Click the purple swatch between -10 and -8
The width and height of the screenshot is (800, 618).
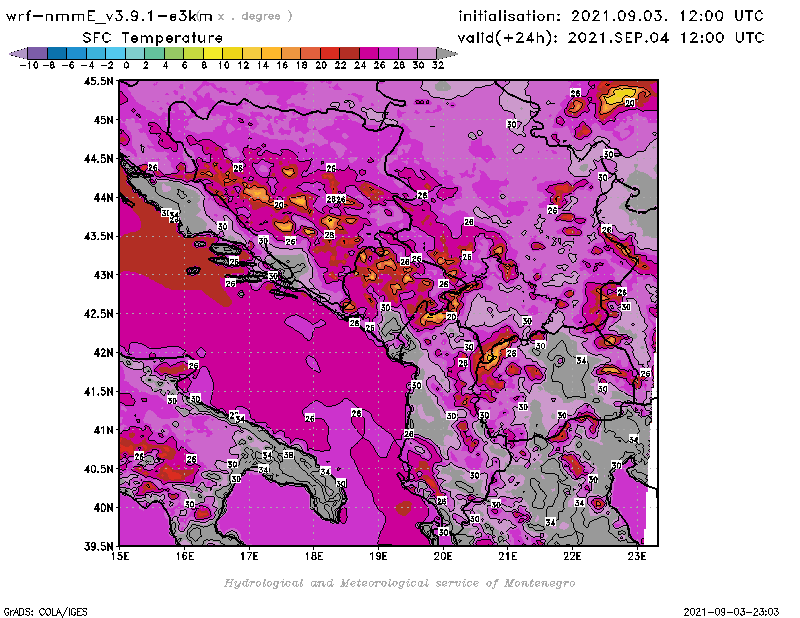(38, 53)
